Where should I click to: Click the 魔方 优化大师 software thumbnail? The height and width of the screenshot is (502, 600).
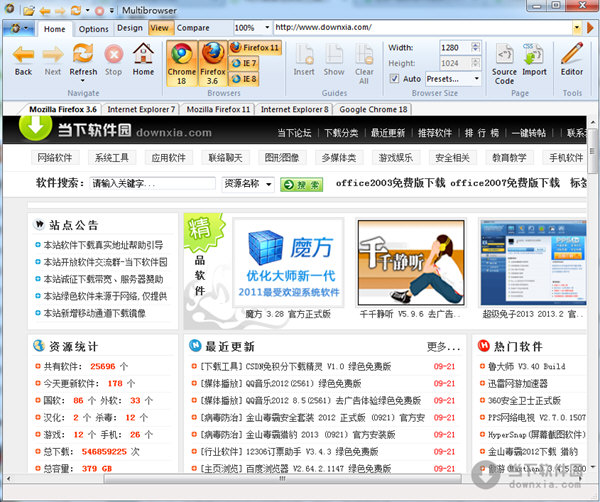(289, 262)
